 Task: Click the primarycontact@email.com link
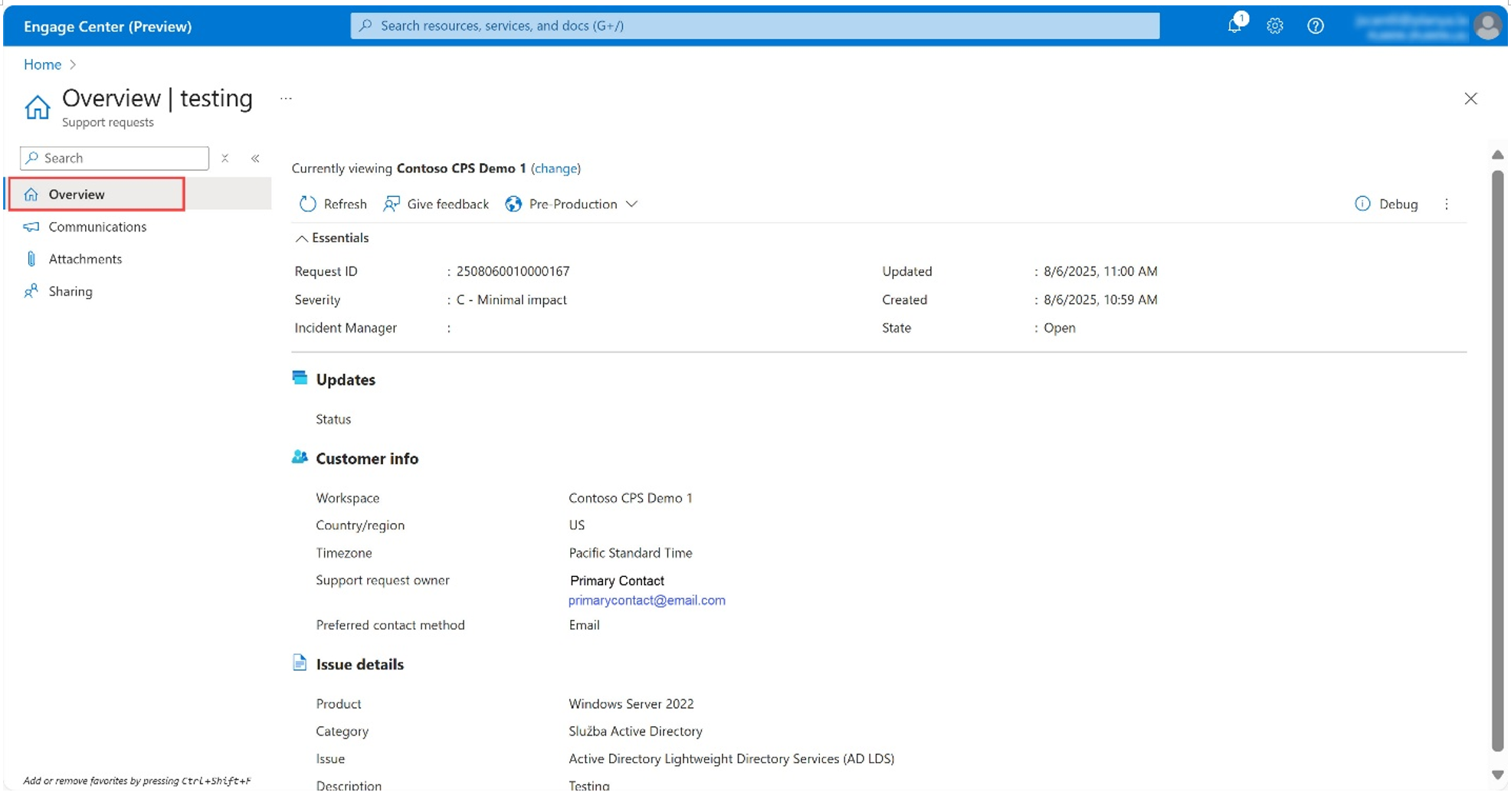(x=647, y=601)
